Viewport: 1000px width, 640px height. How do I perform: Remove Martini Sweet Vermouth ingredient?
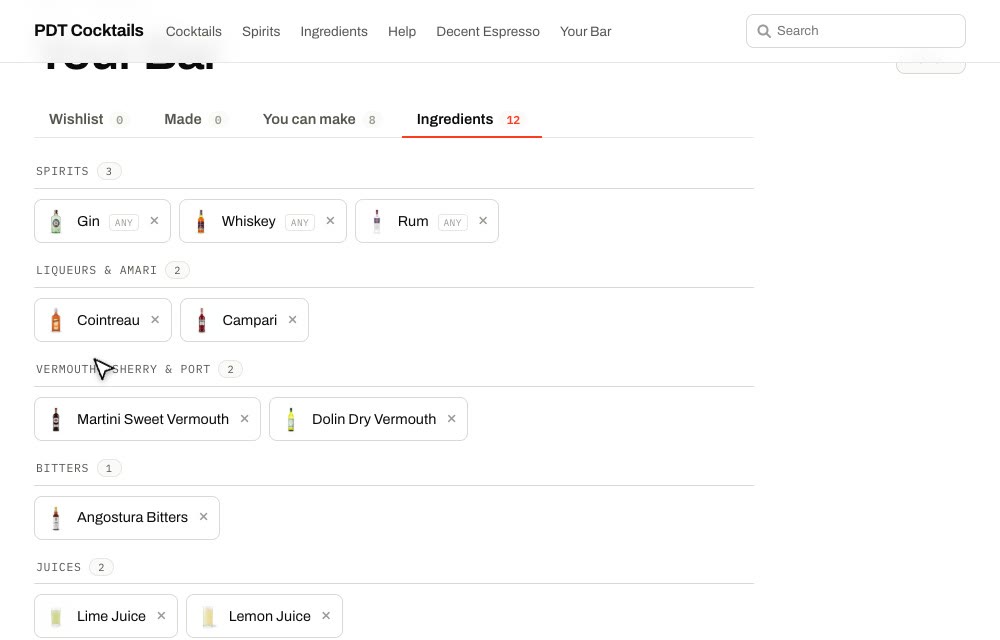pos(244,419)
